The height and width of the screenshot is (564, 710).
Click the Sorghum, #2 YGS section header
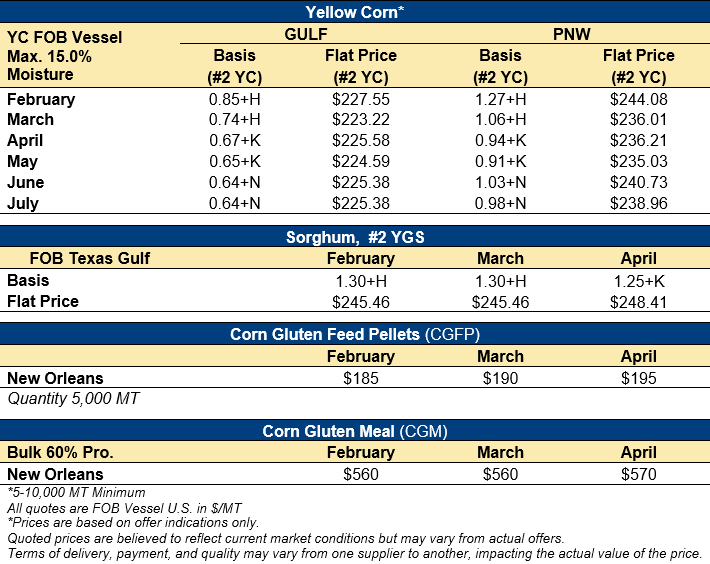354,236
